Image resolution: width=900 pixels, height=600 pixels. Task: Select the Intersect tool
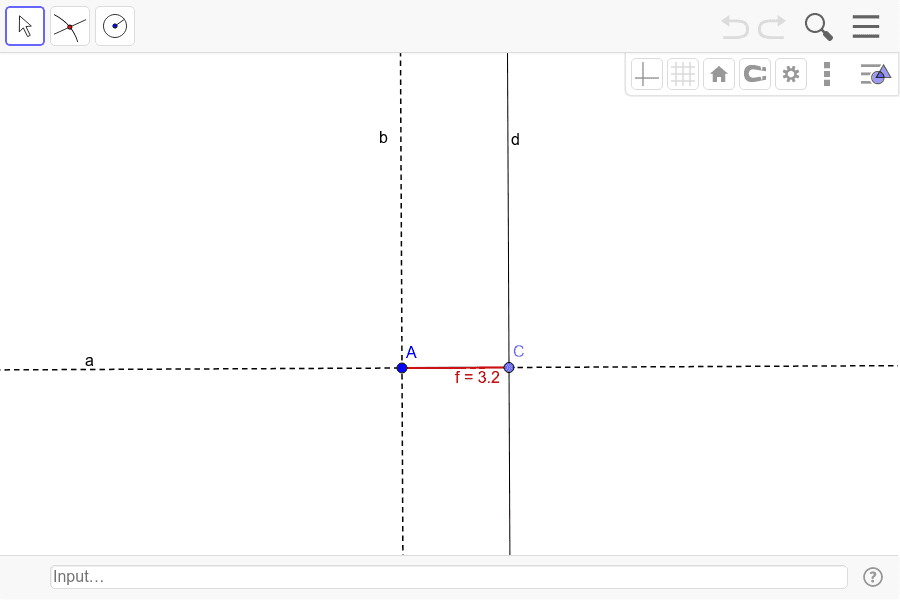pyautogui.click(x=70, y=26)
